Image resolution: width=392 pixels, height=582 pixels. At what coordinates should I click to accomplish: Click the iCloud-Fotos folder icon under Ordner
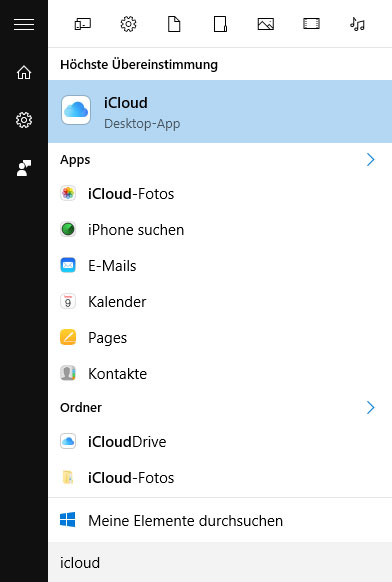68,477
